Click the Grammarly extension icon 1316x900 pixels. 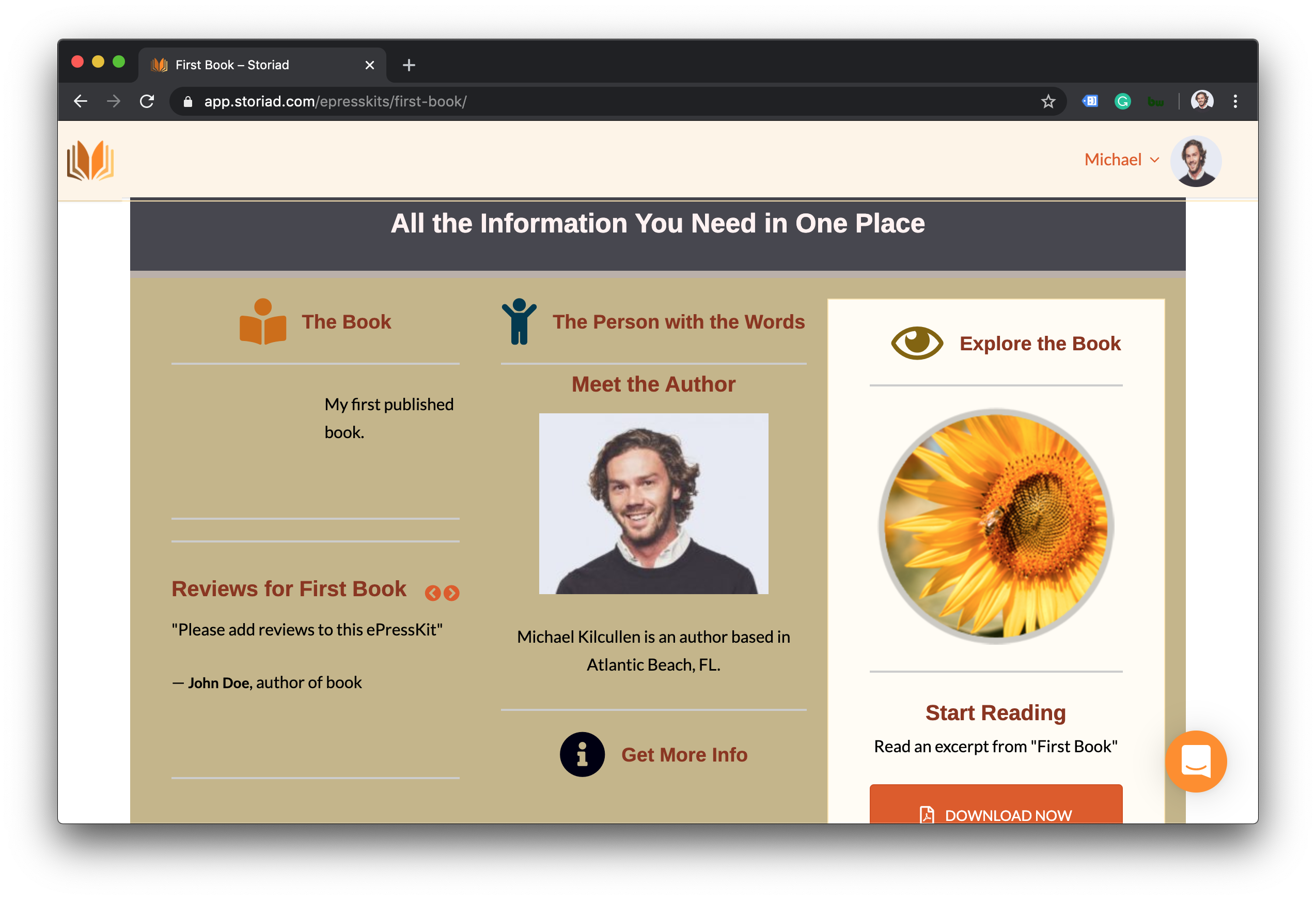[x=1122, y=101]
